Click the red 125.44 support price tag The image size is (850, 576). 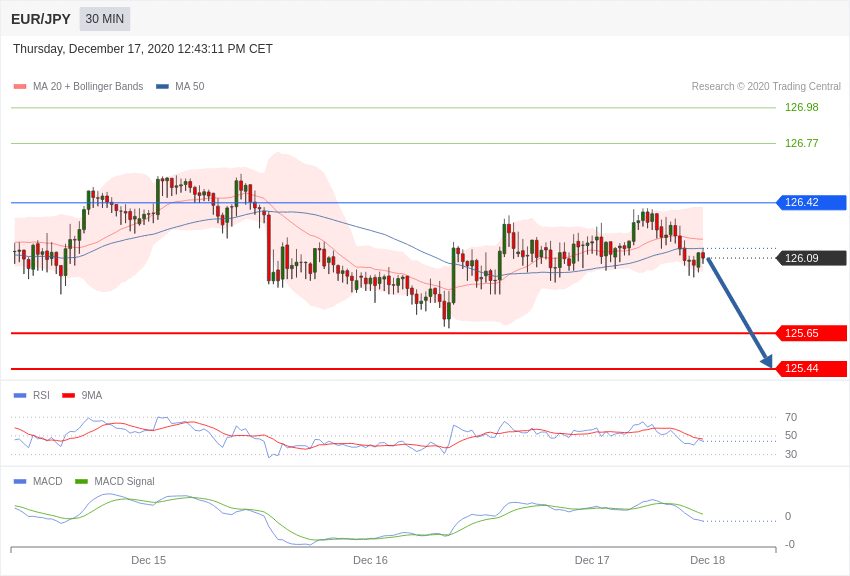coord(812,368)
